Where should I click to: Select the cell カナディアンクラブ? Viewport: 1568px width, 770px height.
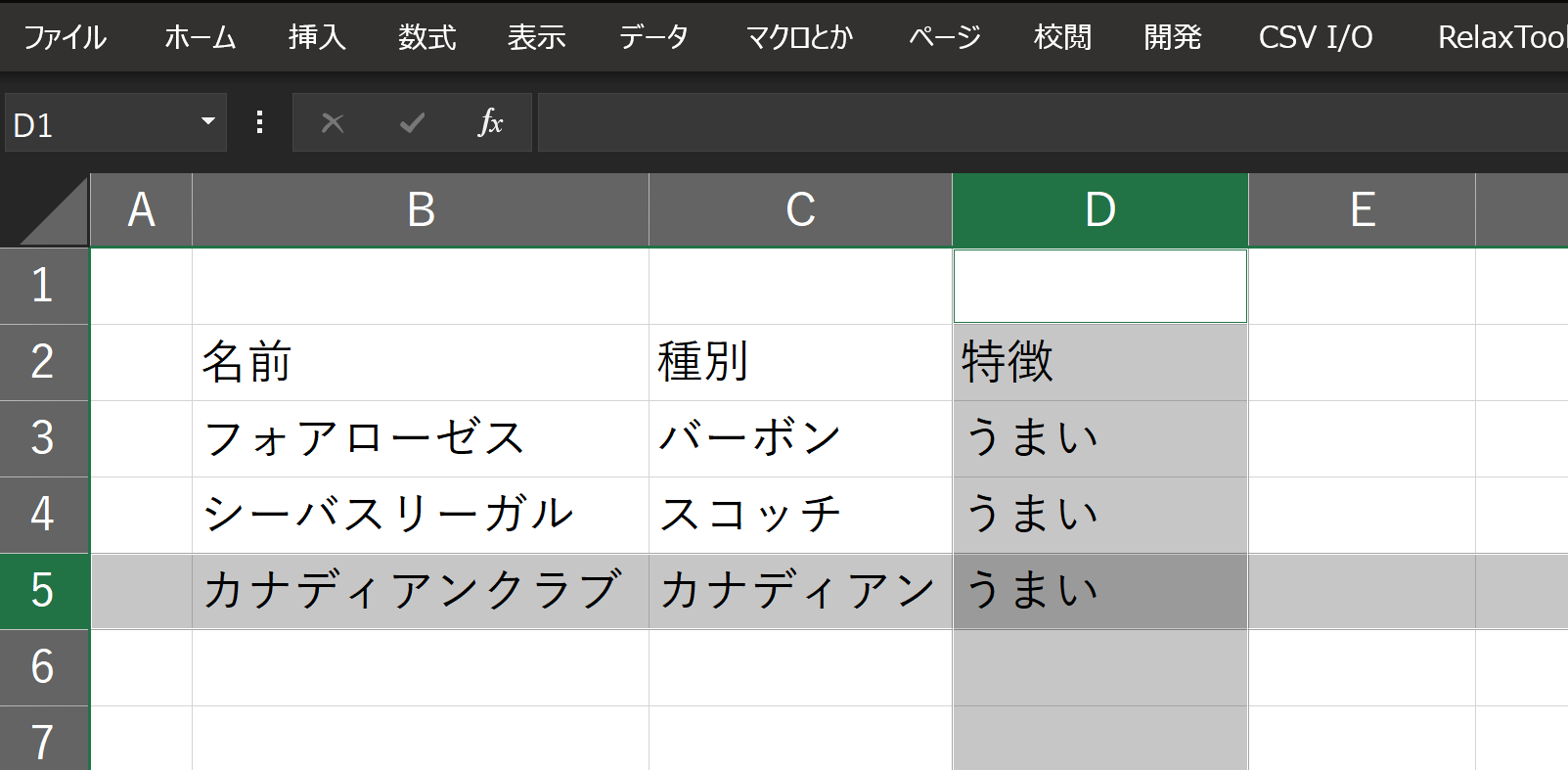421,591
